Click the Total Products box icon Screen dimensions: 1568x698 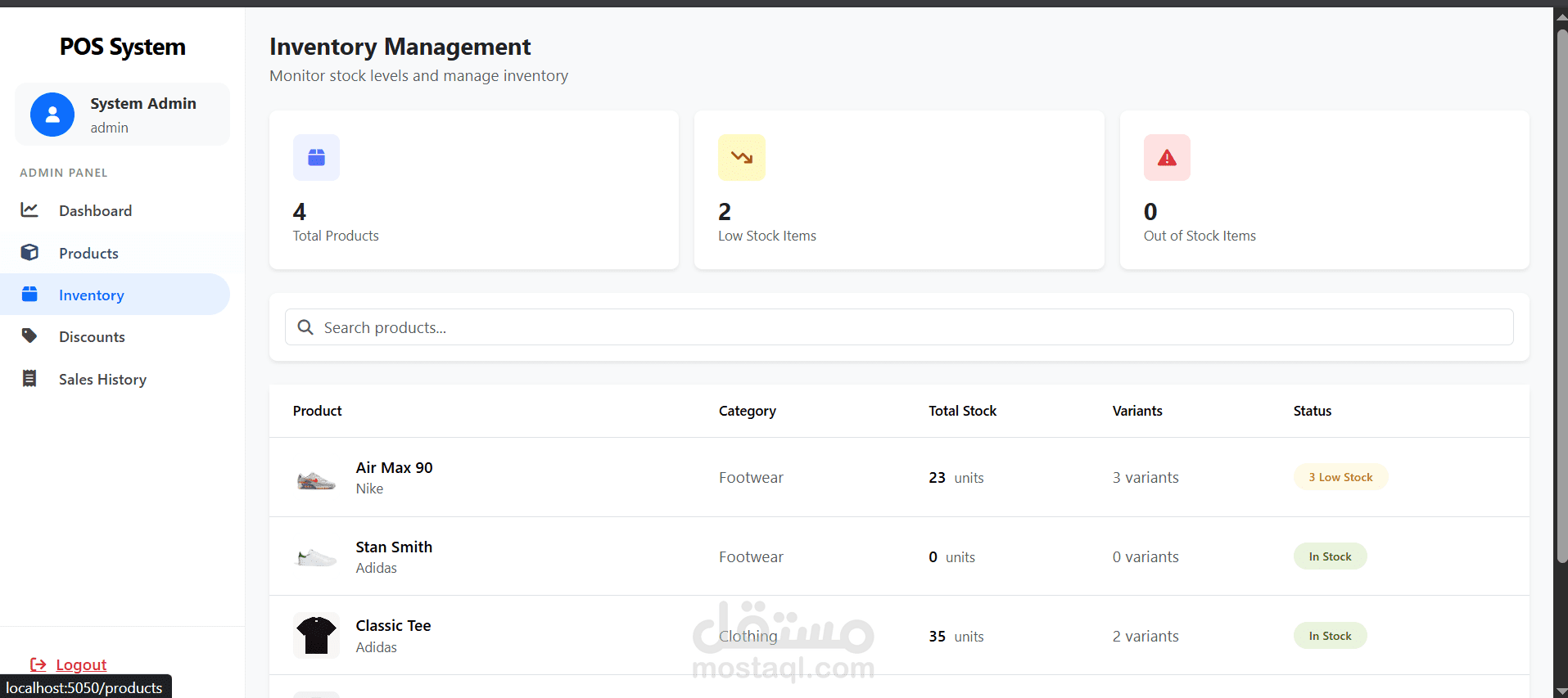[x=316, y=157]
